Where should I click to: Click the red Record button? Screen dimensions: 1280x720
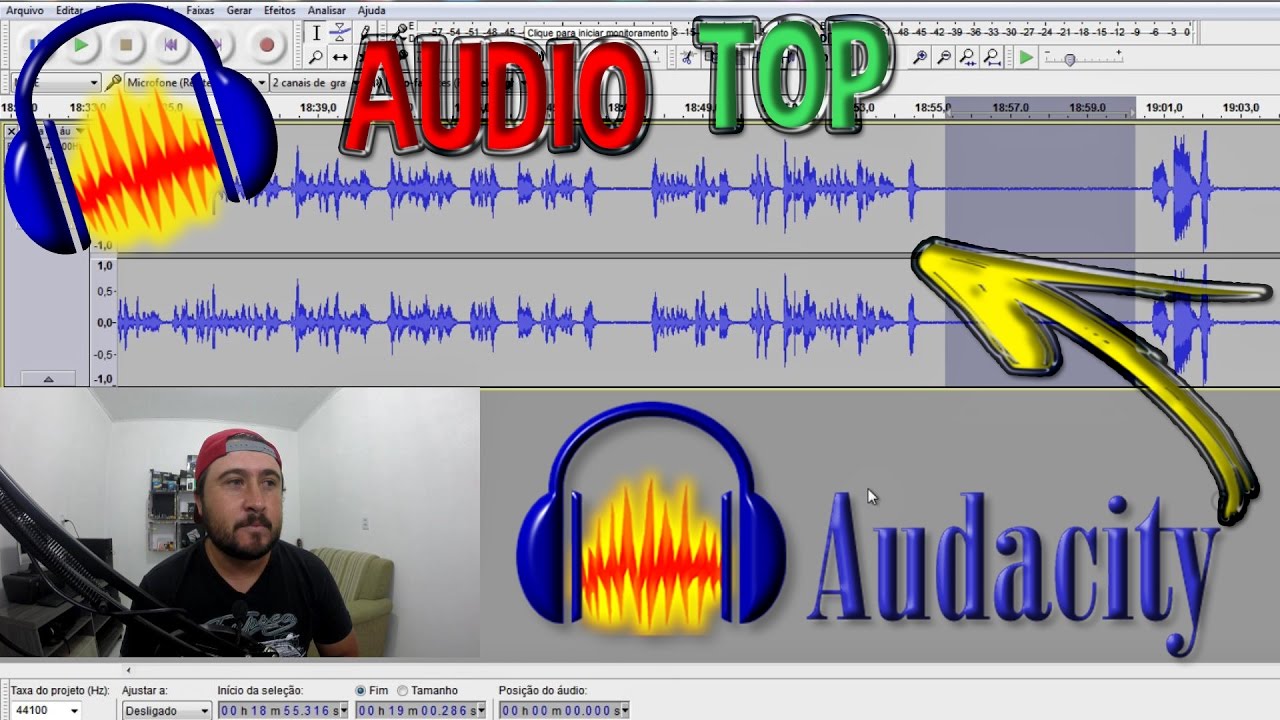266,45
